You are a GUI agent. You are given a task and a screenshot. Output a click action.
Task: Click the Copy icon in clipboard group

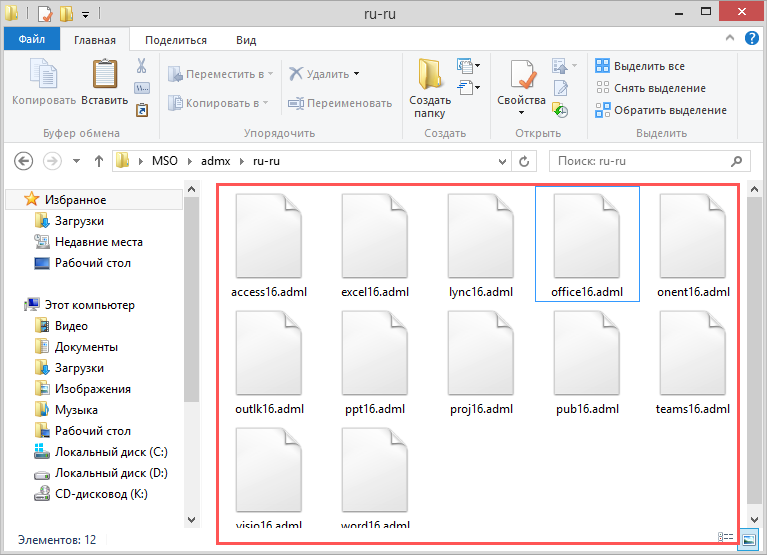(x=44, y=72)
